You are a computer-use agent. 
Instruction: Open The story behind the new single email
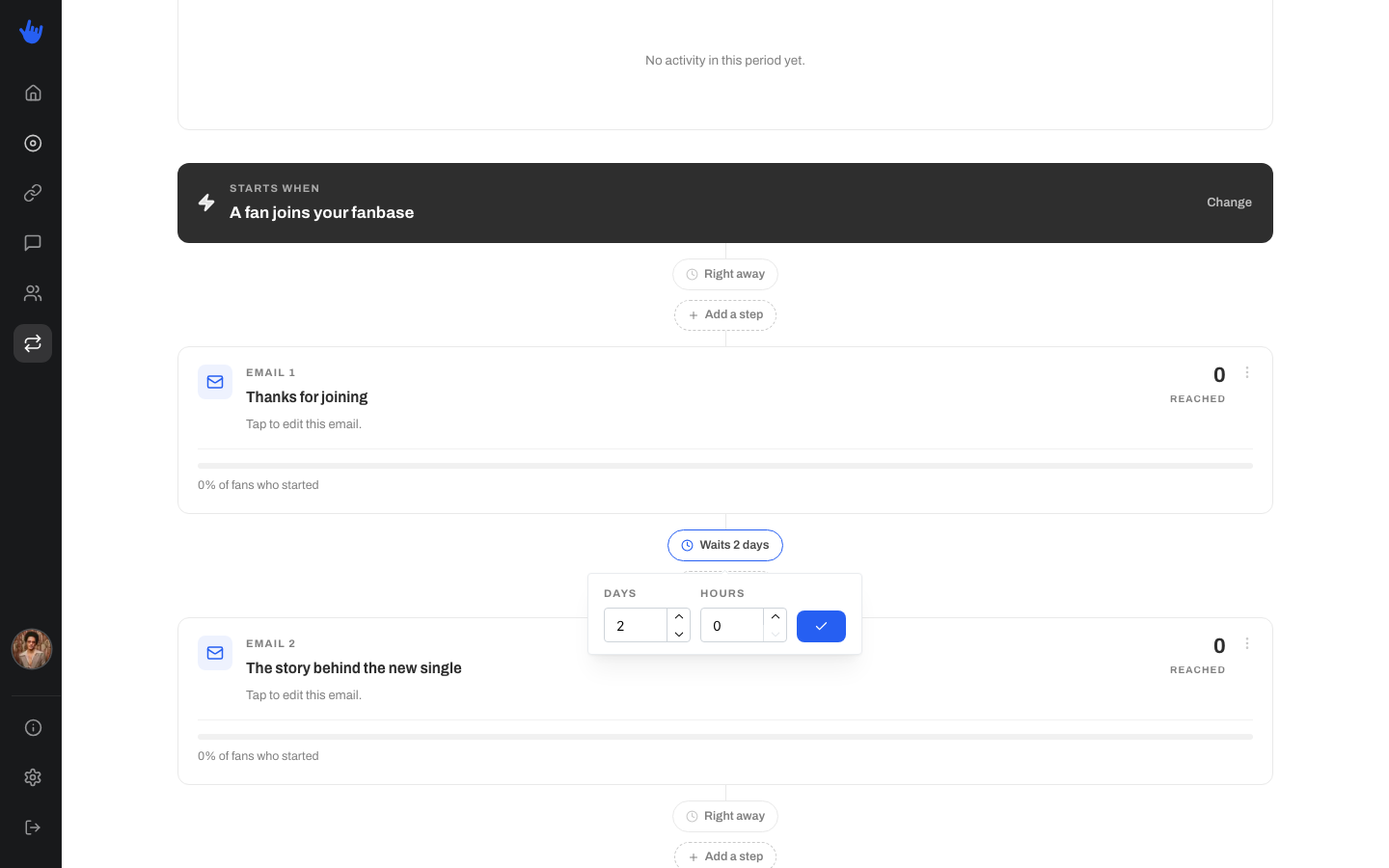tap(354, 668)
